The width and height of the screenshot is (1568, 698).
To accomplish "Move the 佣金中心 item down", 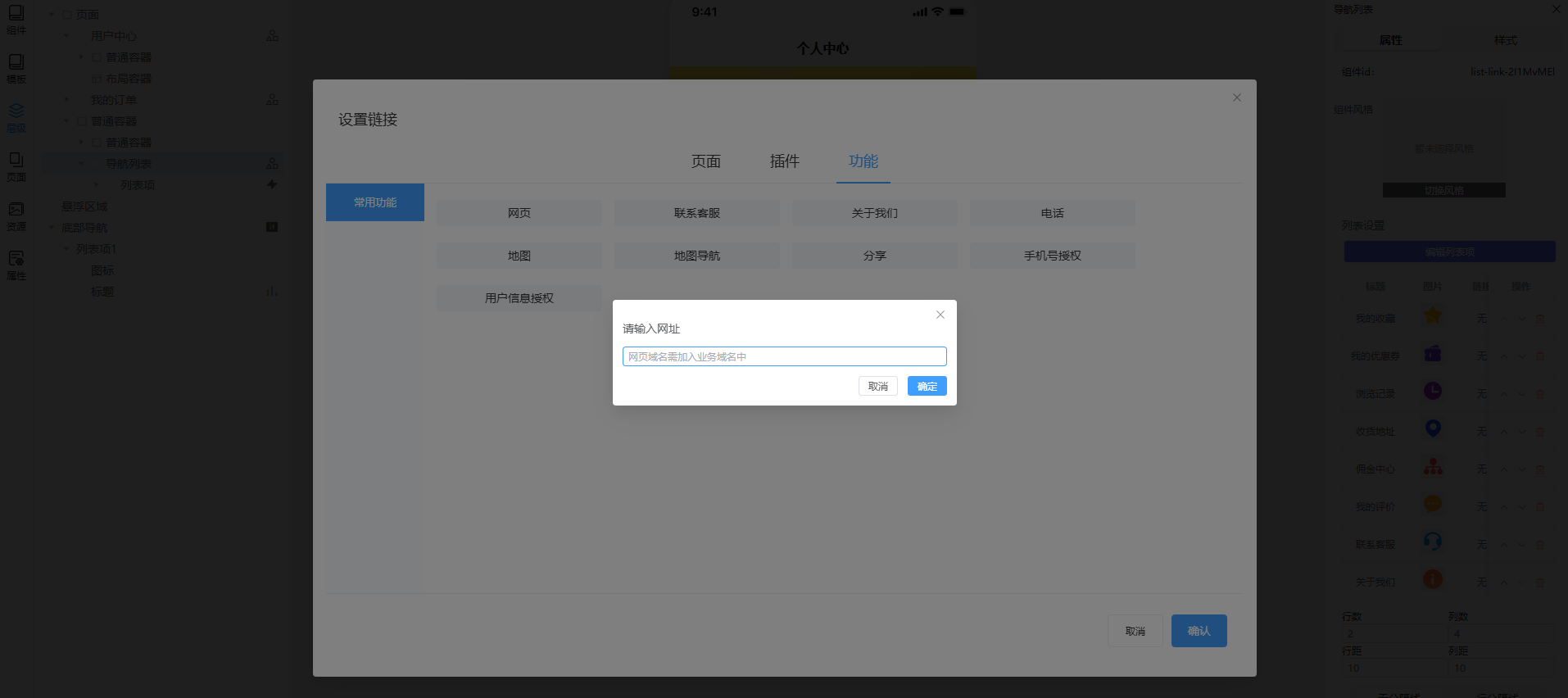I will coord(1522,469).
